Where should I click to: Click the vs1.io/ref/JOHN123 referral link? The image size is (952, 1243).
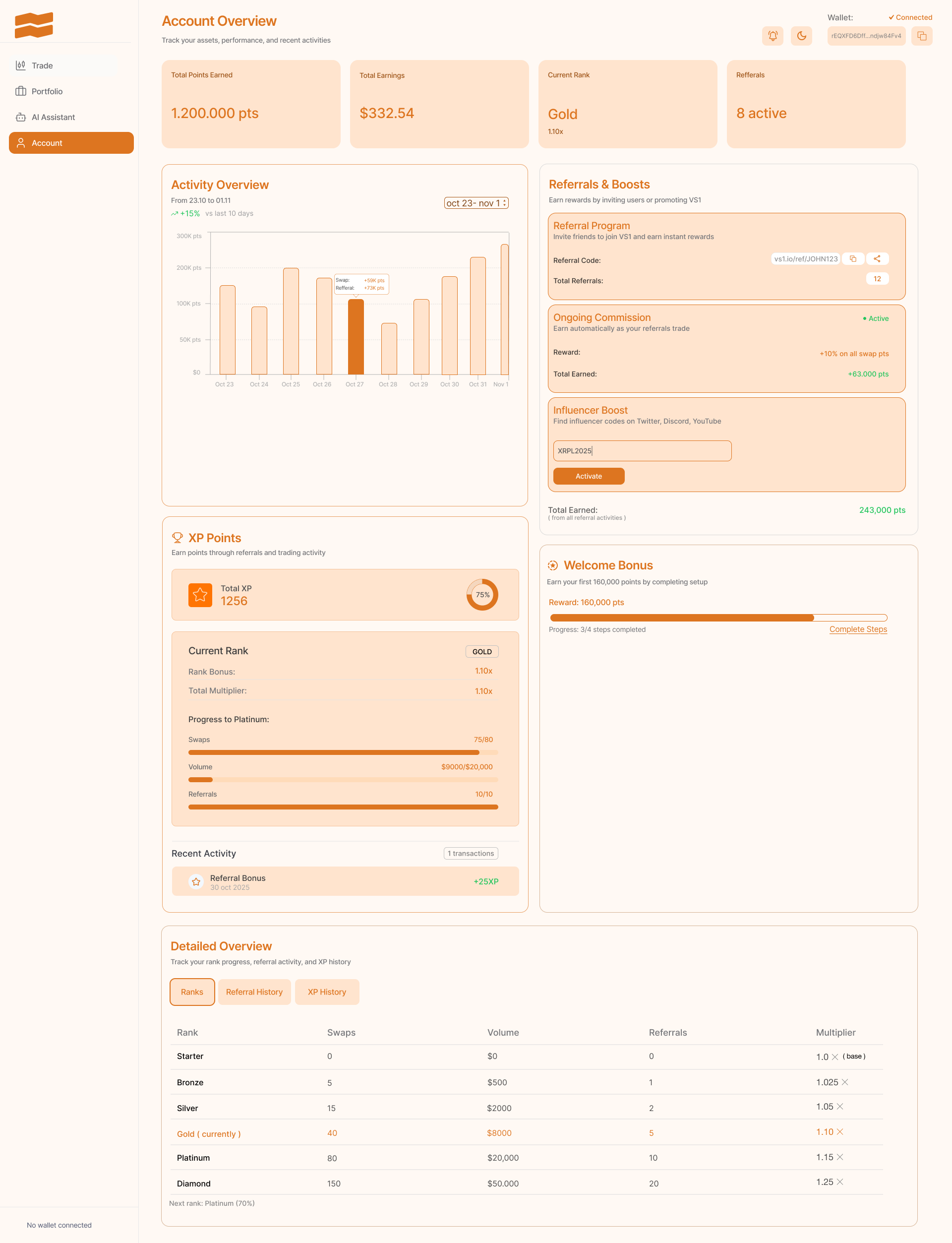coord(806,259)
